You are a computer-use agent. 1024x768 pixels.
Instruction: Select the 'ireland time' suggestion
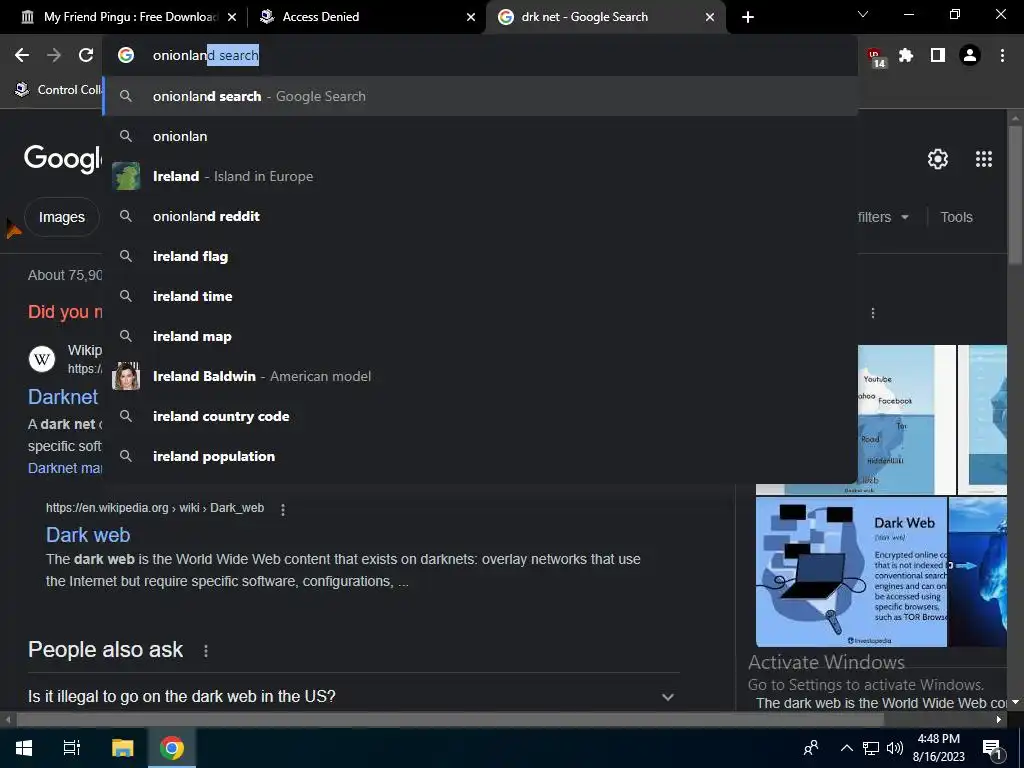pos(480,296)
